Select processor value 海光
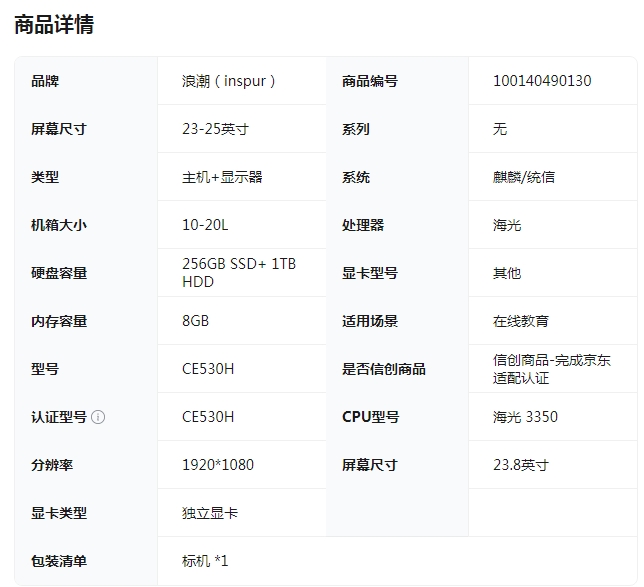Screen dimensions: 644x587 tap(507, 225)
